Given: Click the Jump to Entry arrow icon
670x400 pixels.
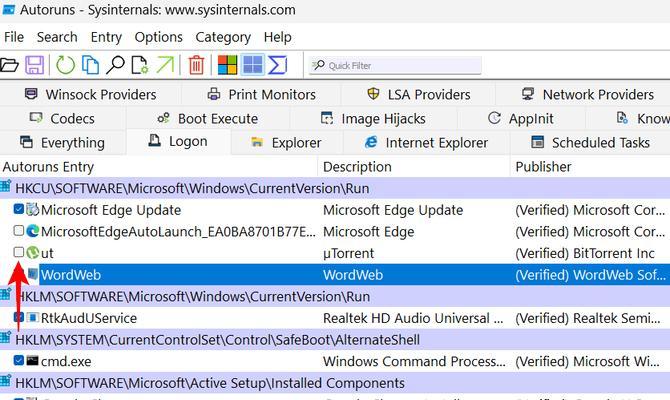Looking at the screenshot, I should point(165,65).
